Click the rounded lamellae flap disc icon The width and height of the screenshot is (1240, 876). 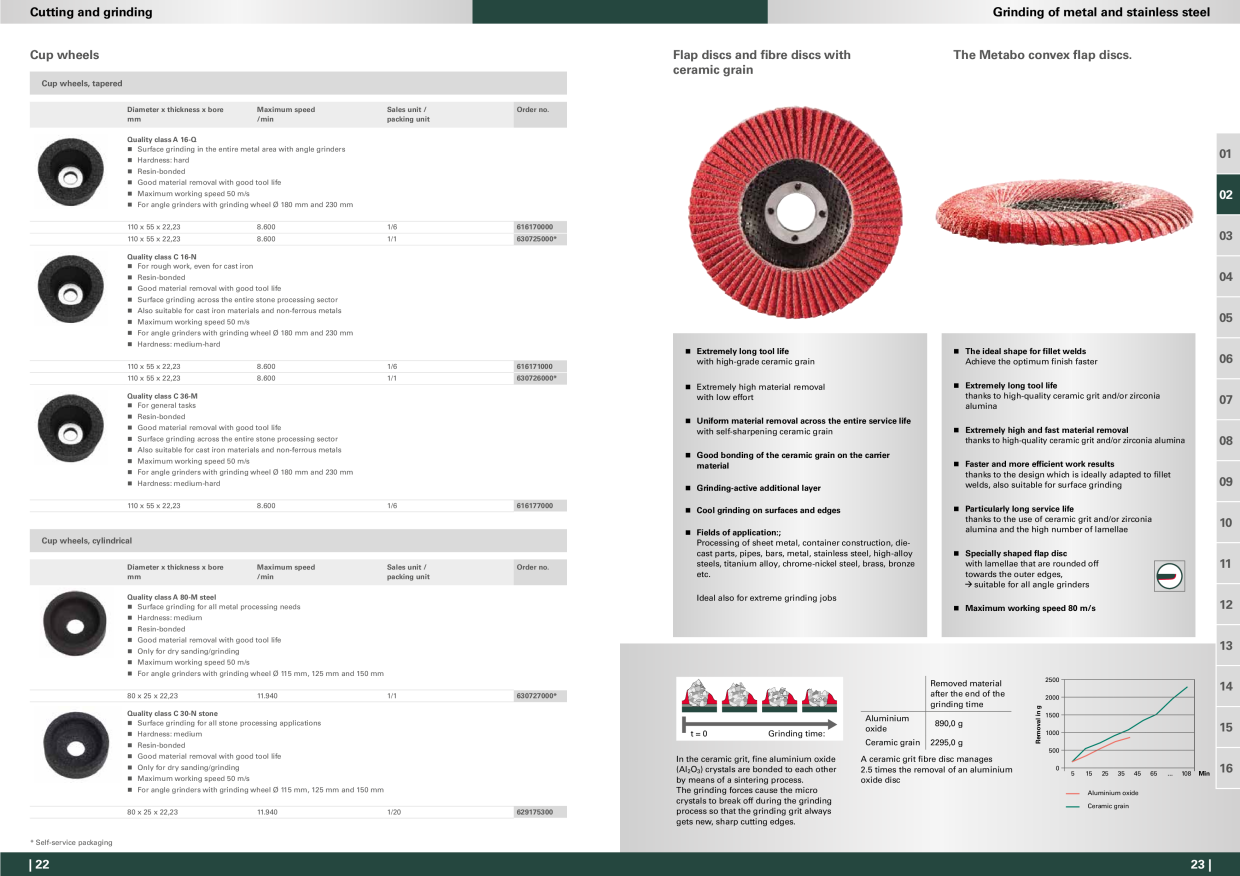tap(1168, 576)
